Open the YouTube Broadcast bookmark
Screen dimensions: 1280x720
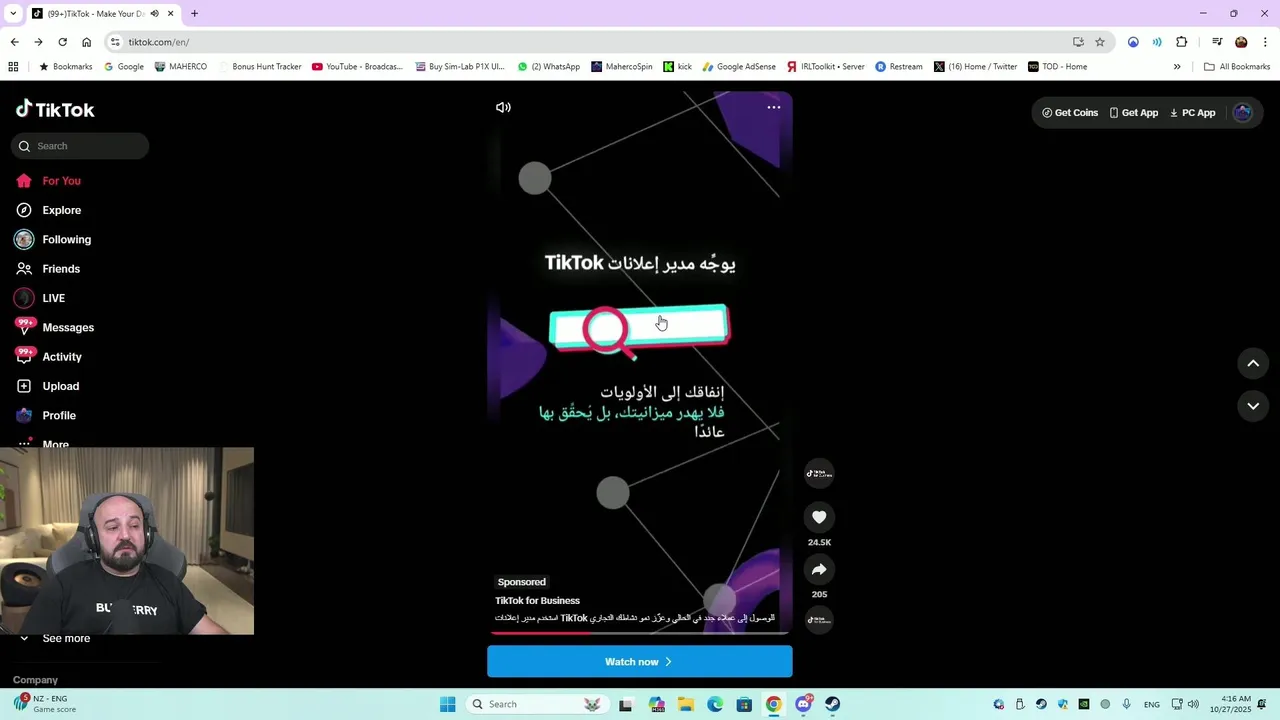point(357,67)
